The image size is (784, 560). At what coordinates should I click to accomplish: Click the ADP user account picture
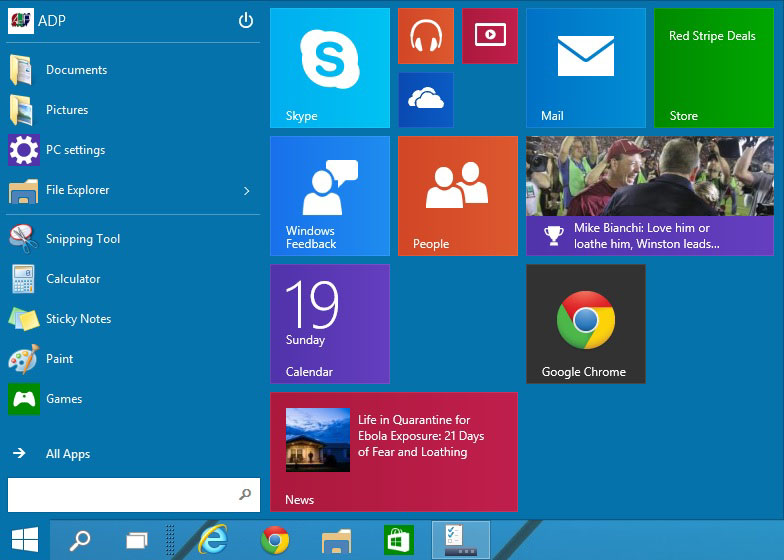(x=20, y=20)
